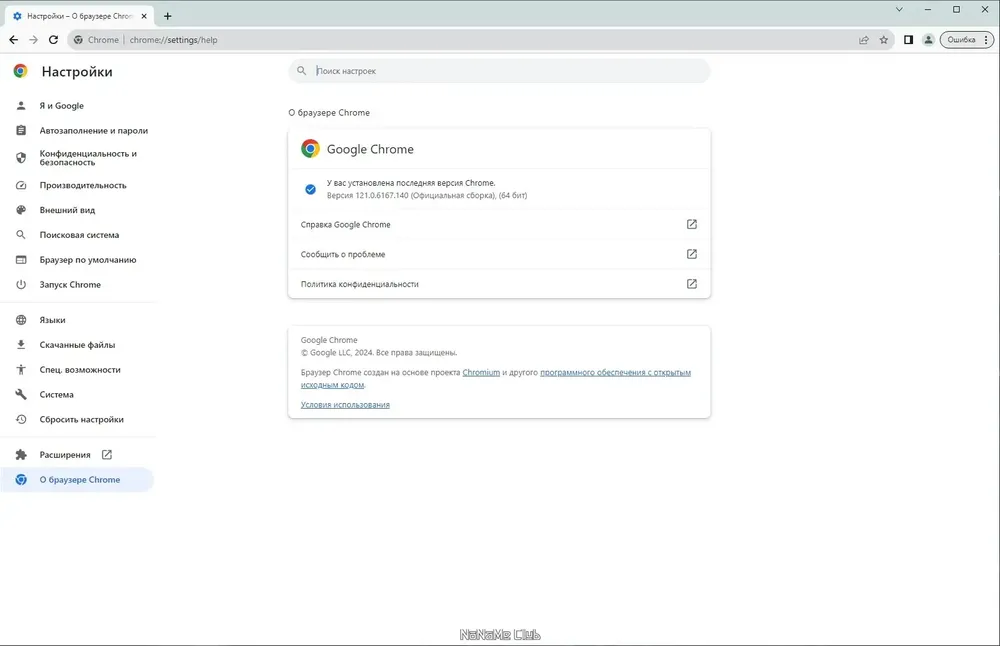The height and width of the screenshot is (646, 1000).
Task: Click the shield icon for privacy settings
Action: [21, 158]
